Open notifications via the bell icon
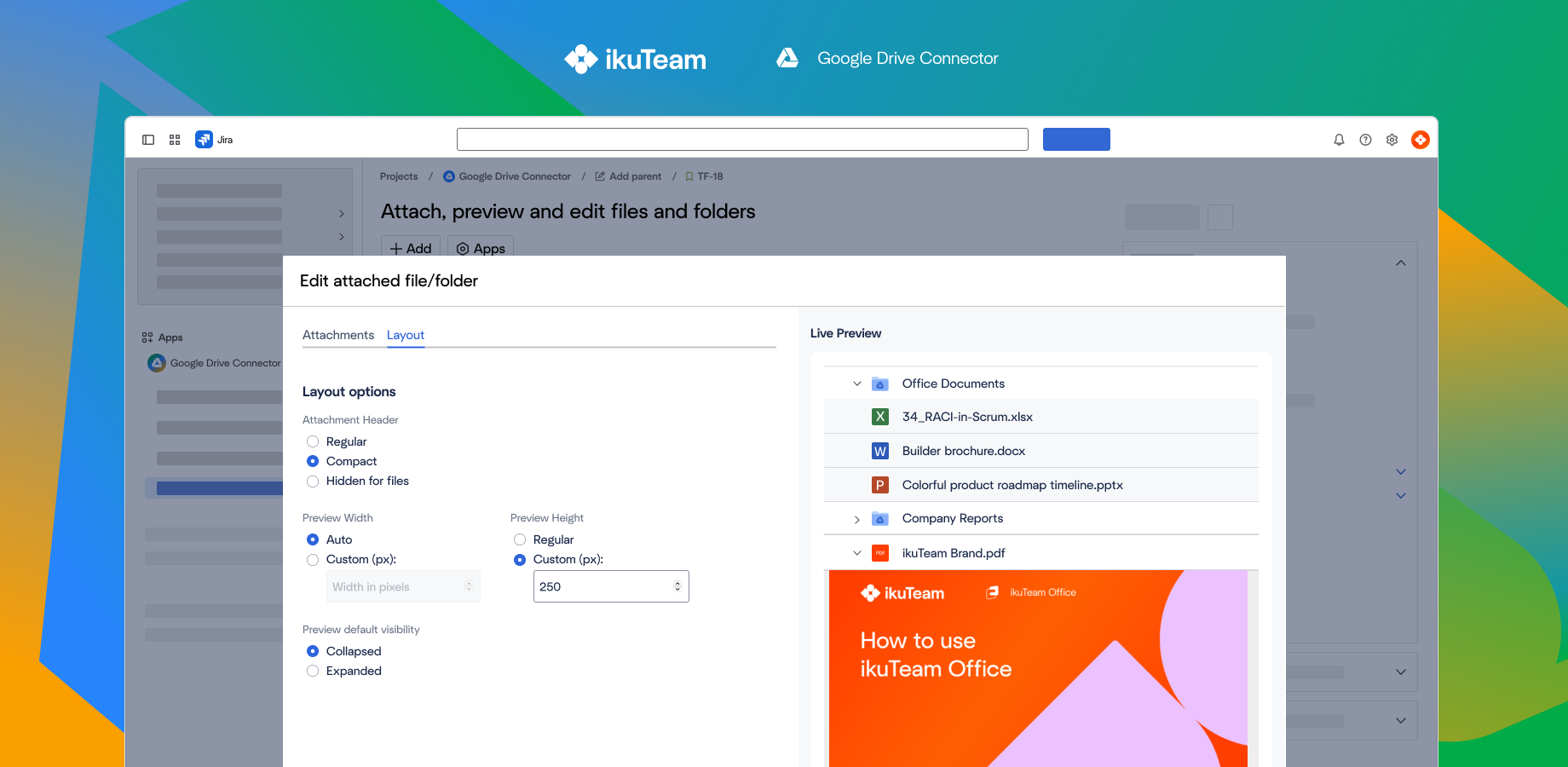Image resolution: width=1568 pixels, height=767 pixels. 1339,139
